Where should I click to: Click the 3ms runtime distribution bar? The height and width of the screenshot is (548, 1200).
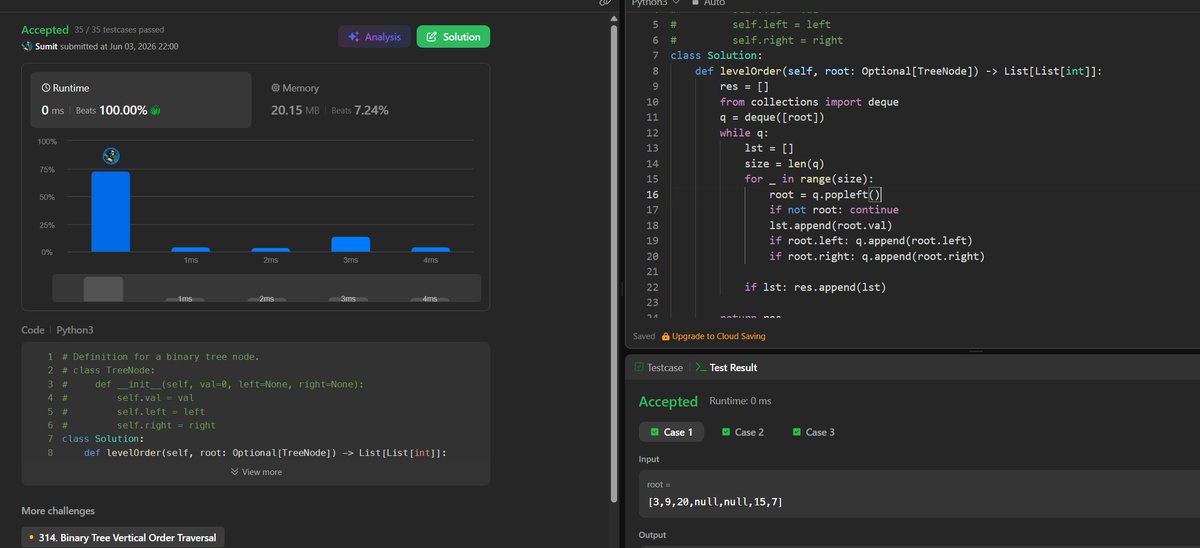pyautogui.click(x=351, y=244)
